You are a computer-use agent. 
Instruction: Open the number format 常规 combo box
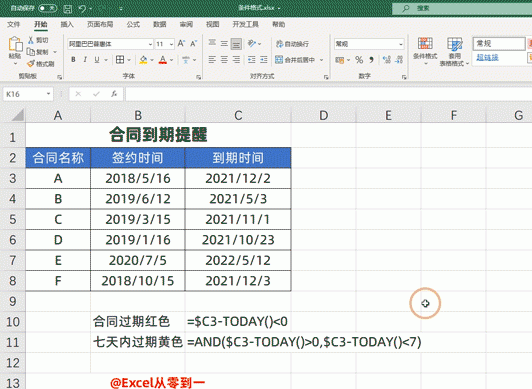tap(369, 44)
